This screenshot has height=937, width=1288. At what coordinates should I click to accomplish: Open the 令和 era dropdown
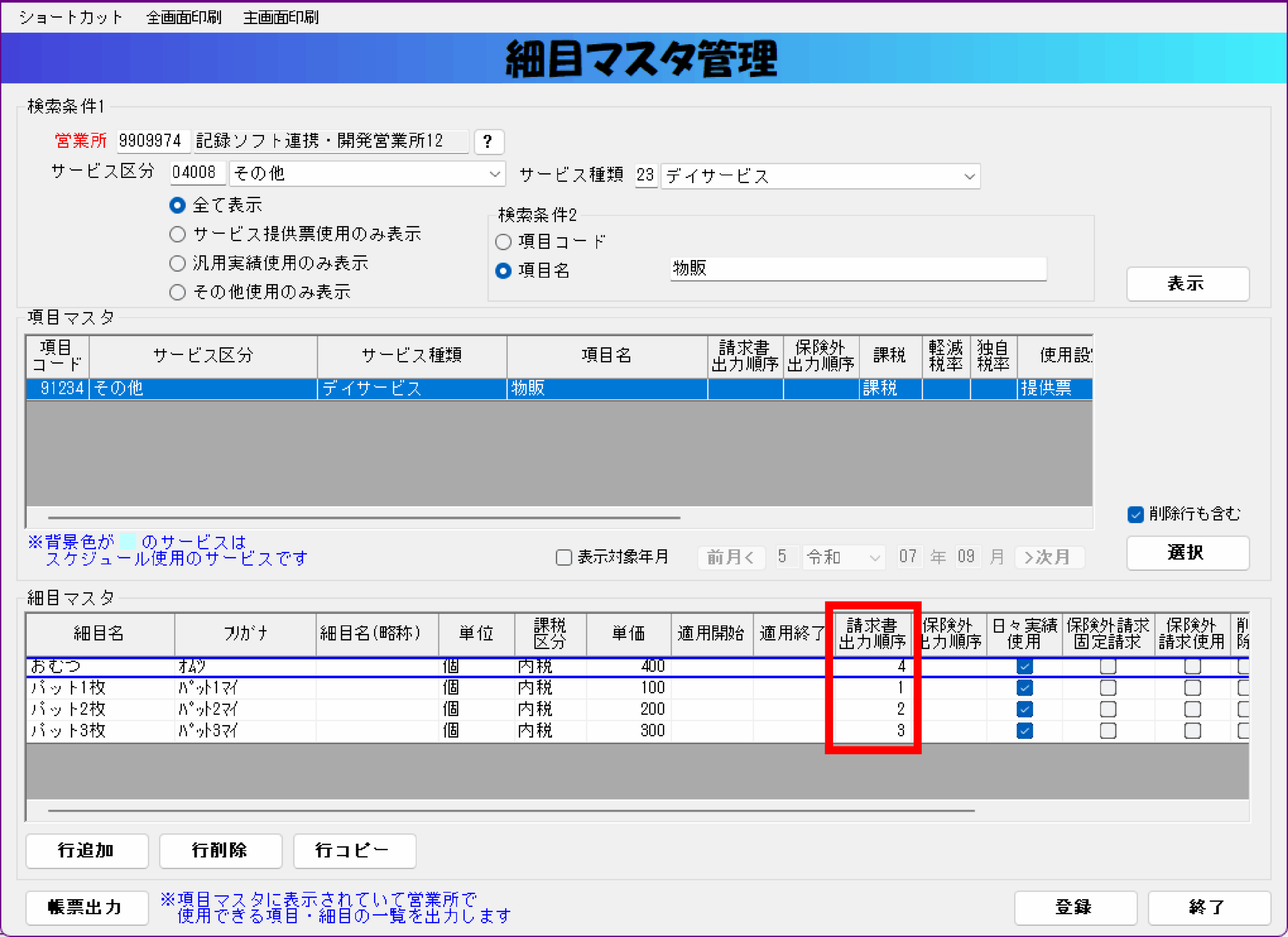[x=874, y=557]
